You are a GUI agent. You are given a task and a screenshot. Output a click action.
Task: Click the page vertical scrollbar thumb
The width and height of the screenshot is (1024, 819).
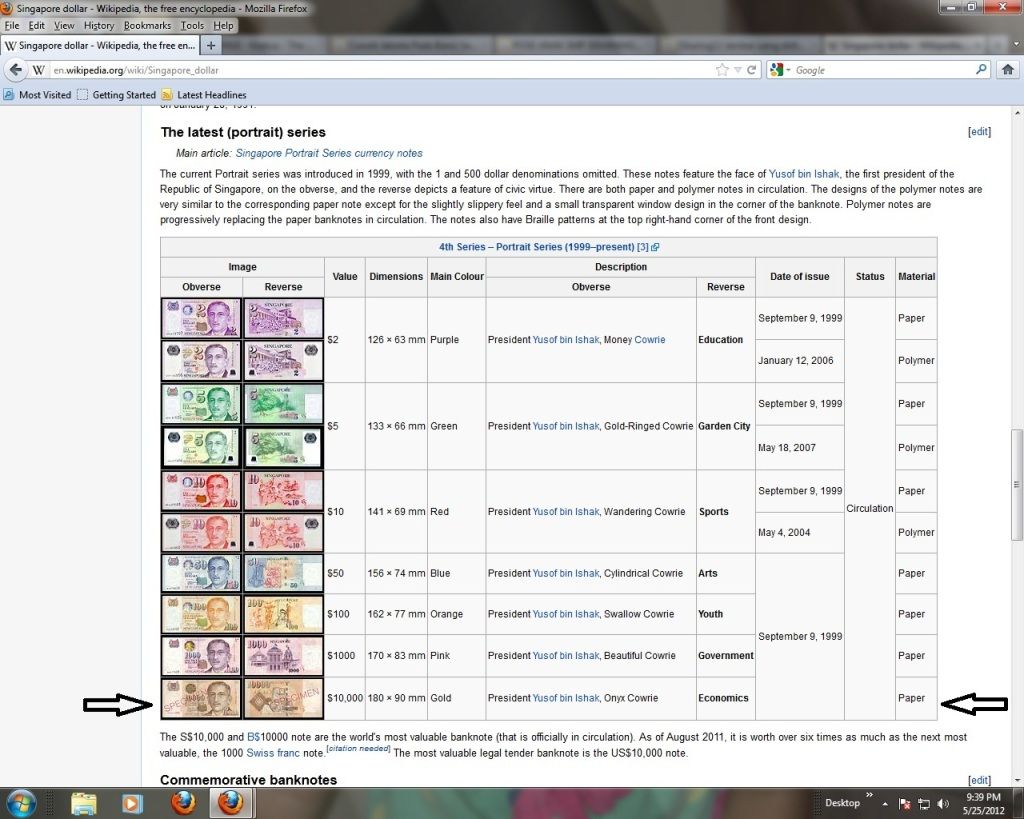click(1017, 484)
